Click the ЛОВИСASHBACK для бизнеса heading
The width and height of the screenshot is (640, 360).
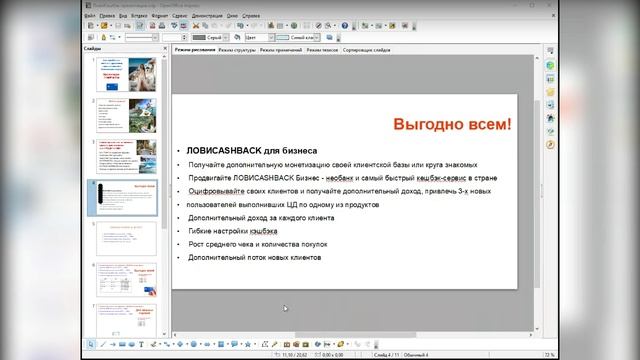click(x=252, y=151)
